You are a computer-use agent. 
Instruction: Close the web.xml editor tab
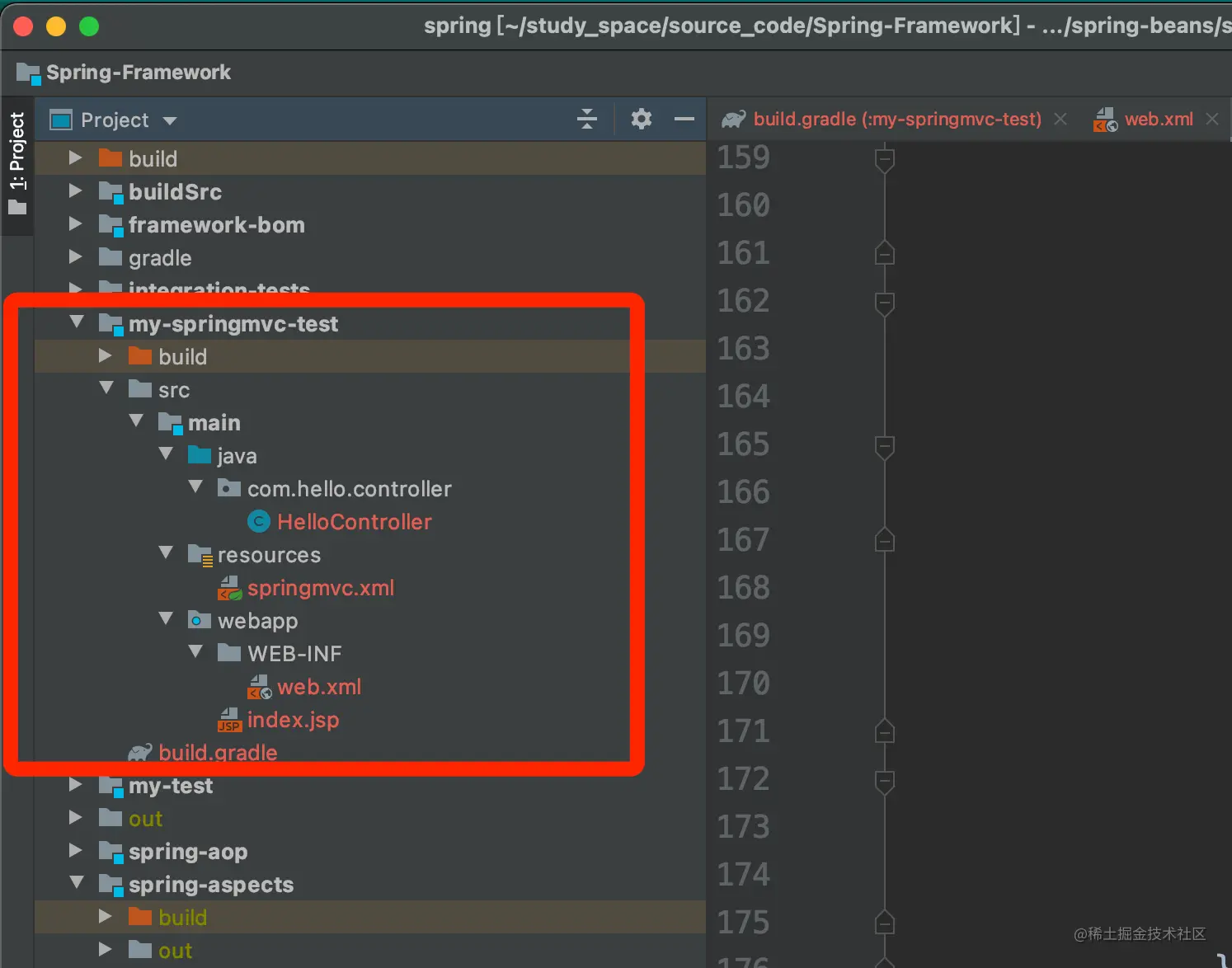[1212, 120]
